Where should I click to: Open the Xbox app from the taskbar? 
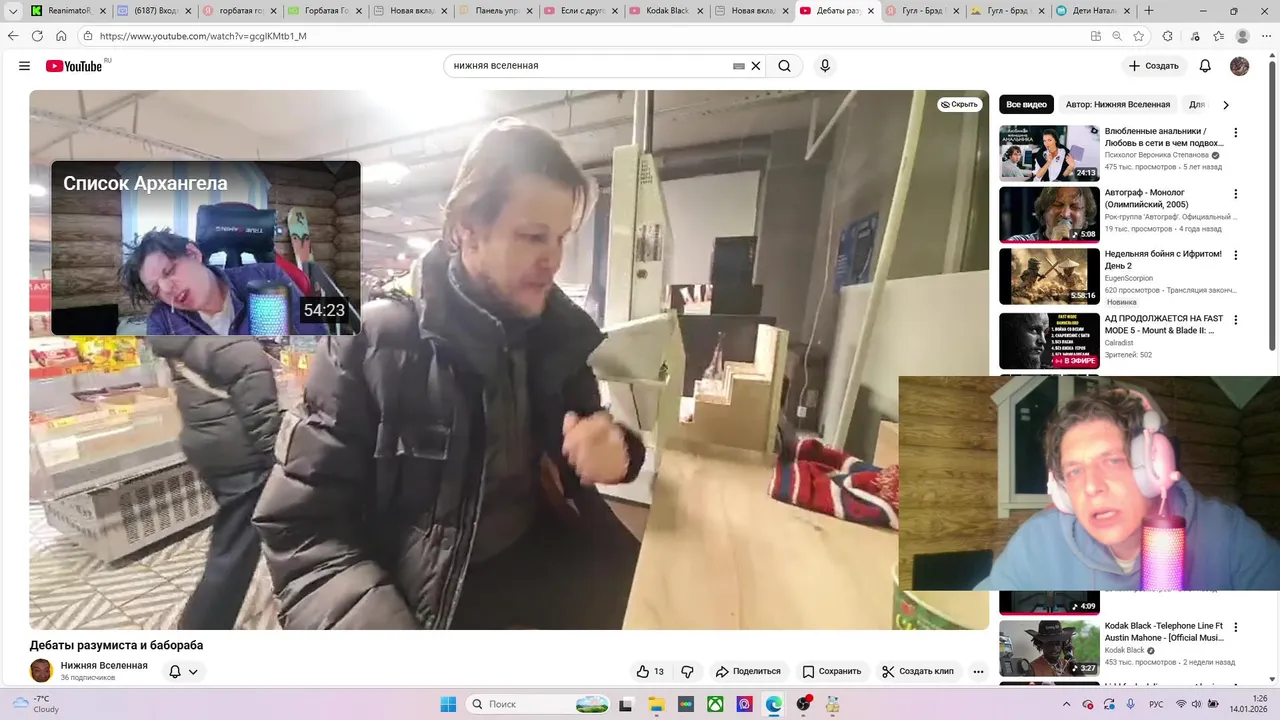715,704
